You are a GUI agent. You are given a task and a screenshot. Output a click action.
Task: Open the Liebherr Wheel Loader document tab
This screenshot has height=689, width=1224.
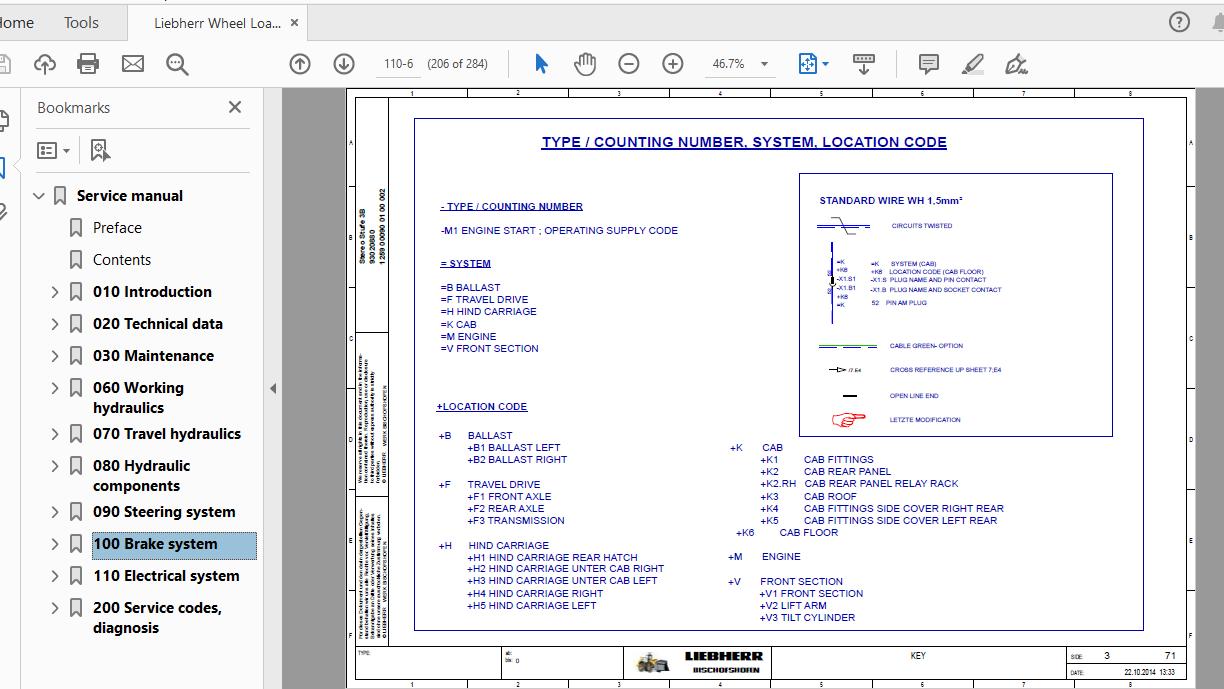point(218,21)
